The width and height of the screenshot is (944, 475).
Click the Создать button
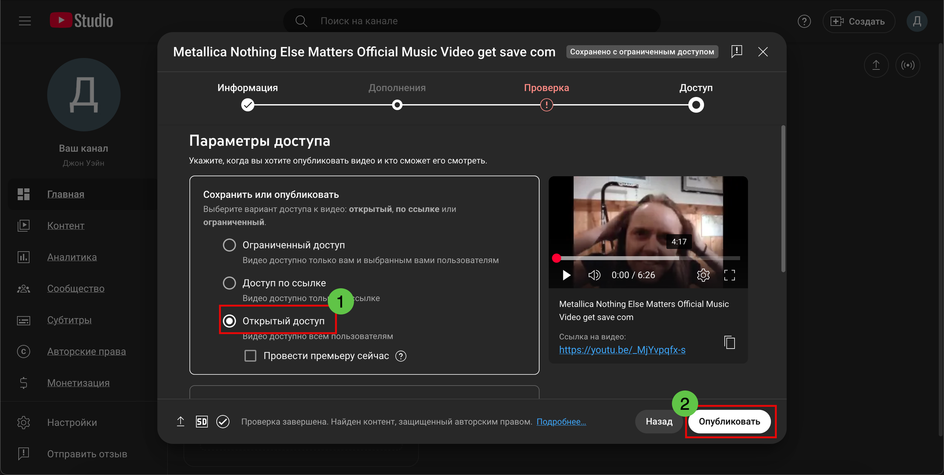coord(859,21)
